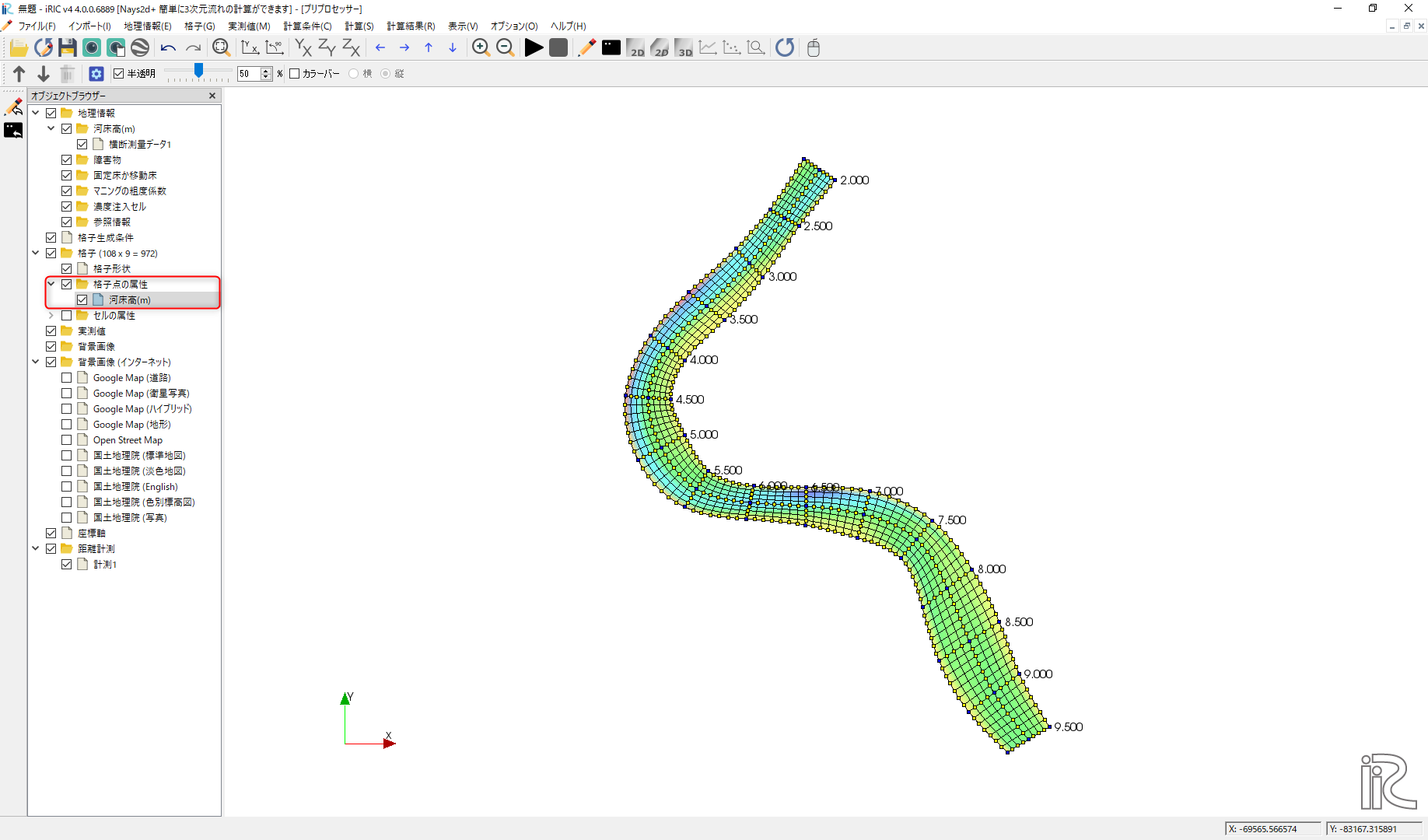Open the 計算結果(R) menu
The width and height of the screenshot is (1428, 840).
(x=411, y=26)
